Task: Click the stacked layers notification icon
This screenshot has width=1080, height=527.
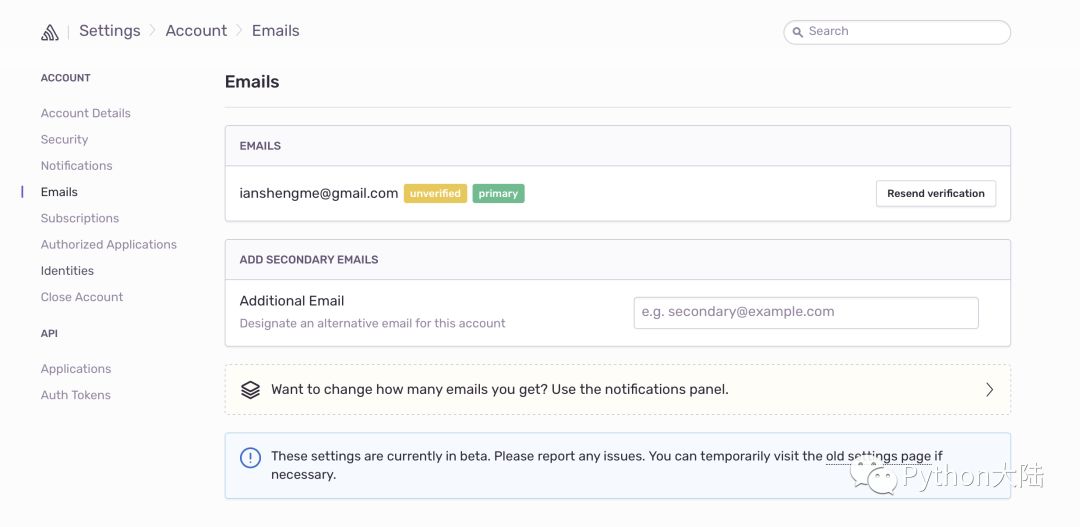Action: click(x=250, y=390)
